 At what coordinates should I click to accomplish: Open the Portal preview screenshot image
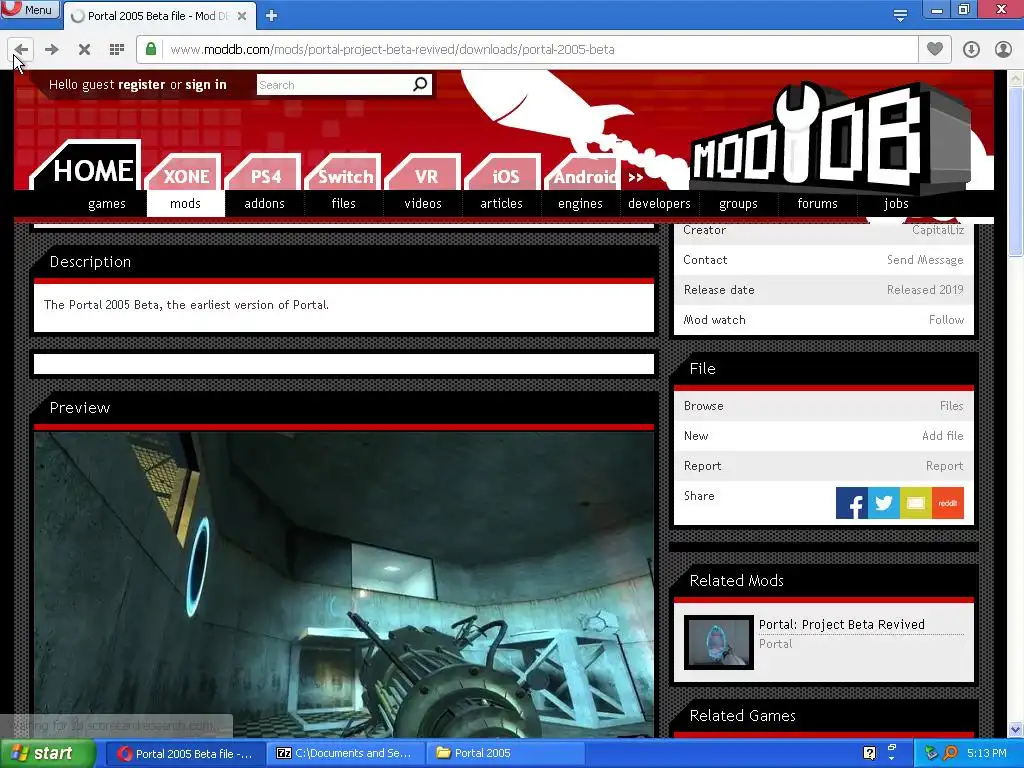click(x=344, y=584)
